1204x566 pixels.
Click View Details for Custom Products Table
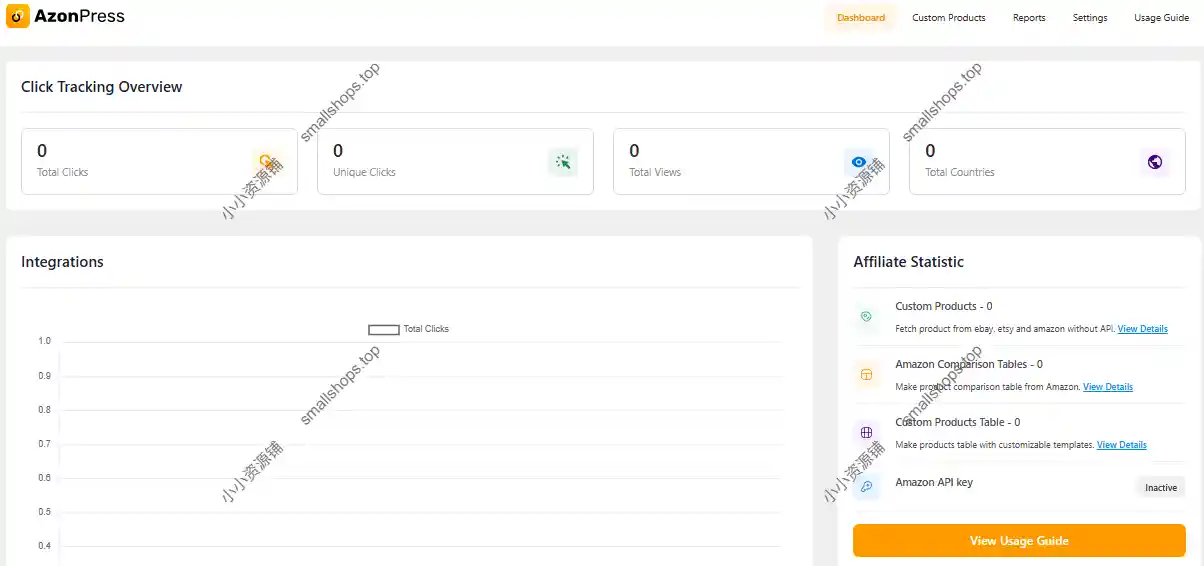tap(1122, 445)
